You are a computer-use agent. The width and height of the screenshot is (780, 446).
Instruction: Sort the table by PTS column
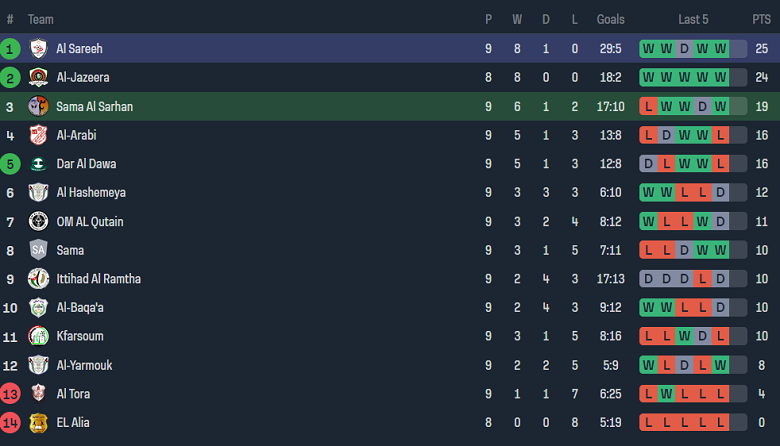click(x=761, y=19)
